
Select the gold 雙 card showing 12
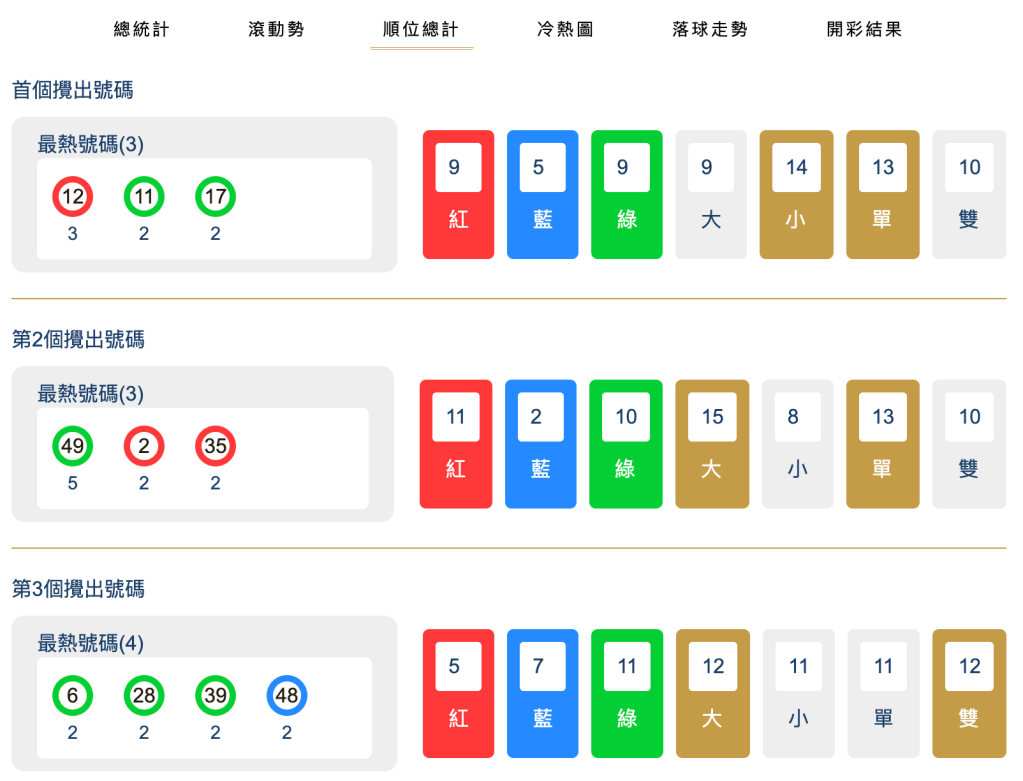968,693
